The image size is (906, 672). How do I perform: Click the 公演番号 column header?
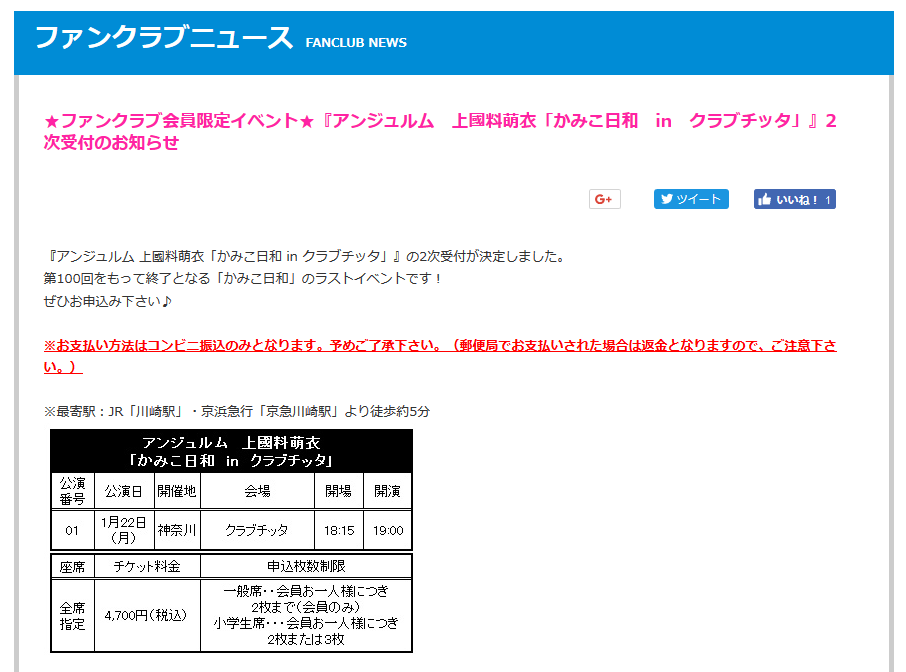coord(73,491)
